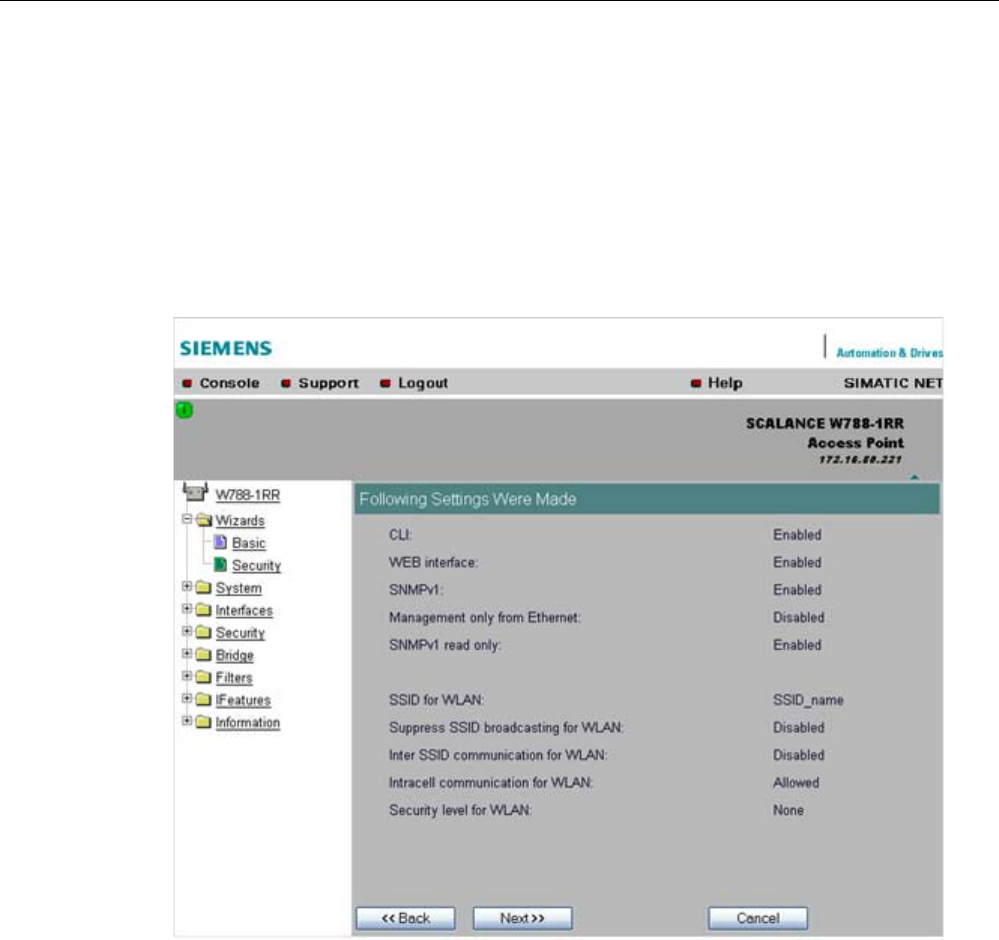Click Logout in top bar
This screenshot has height=940, width=999.
coord(423,383)
